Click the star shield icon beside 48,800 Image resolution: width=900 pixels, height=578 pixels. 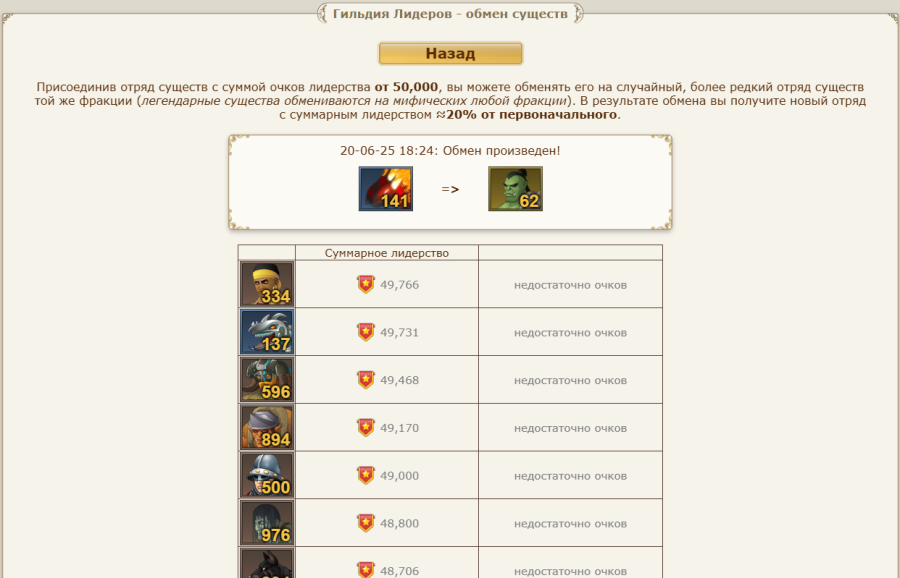[x=366, y=522]
